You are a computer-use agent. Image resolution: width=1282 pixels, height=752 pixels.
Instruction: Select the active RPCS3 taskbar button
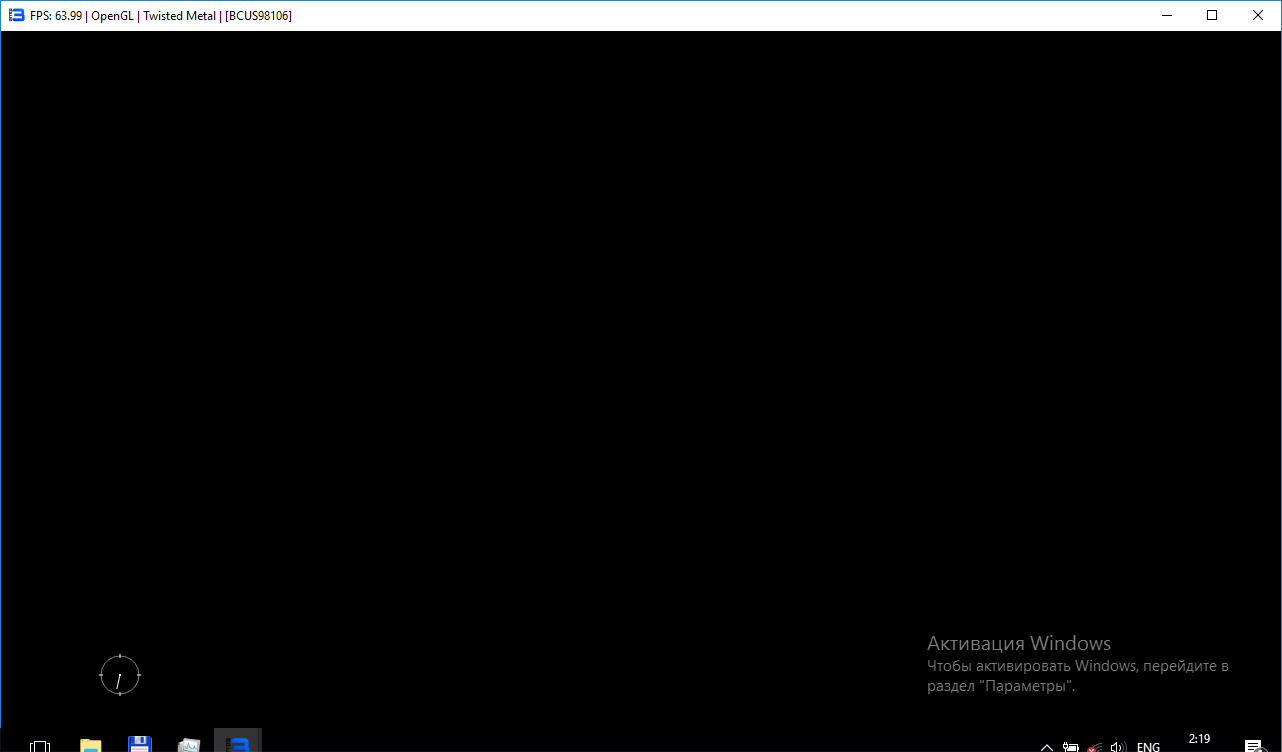tap(238, 743)
